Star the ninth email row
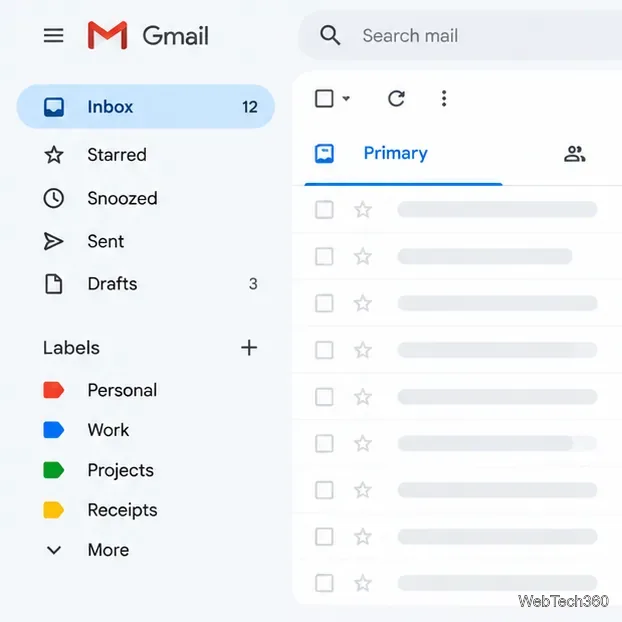Viewport: 622px width, 622px height. (x=363, y=583)
